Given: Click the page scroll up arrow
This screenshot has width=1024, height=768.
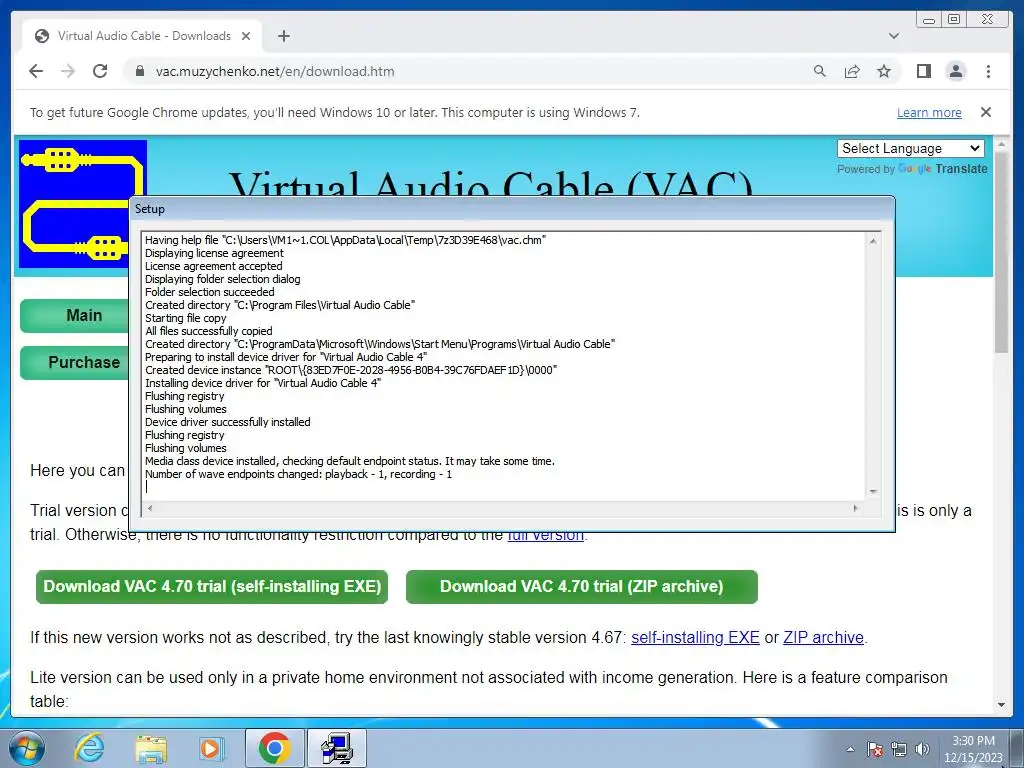Looking at the screenshot, I should click(1001, 142).
